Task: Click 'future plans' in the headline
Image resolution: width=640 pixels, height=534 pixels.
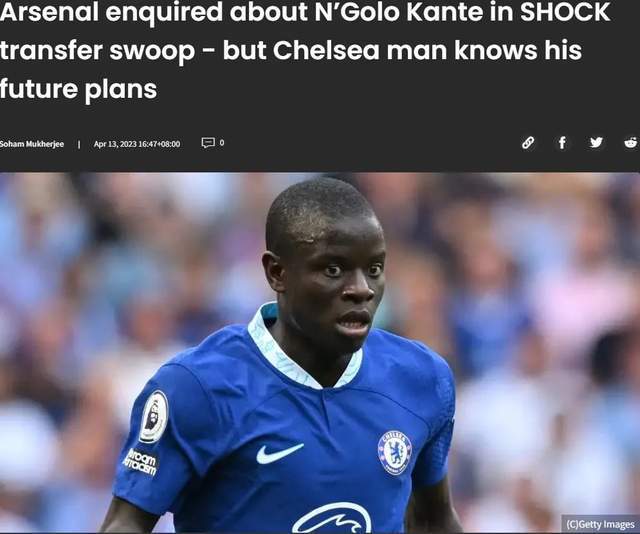Action: point(78,89)
